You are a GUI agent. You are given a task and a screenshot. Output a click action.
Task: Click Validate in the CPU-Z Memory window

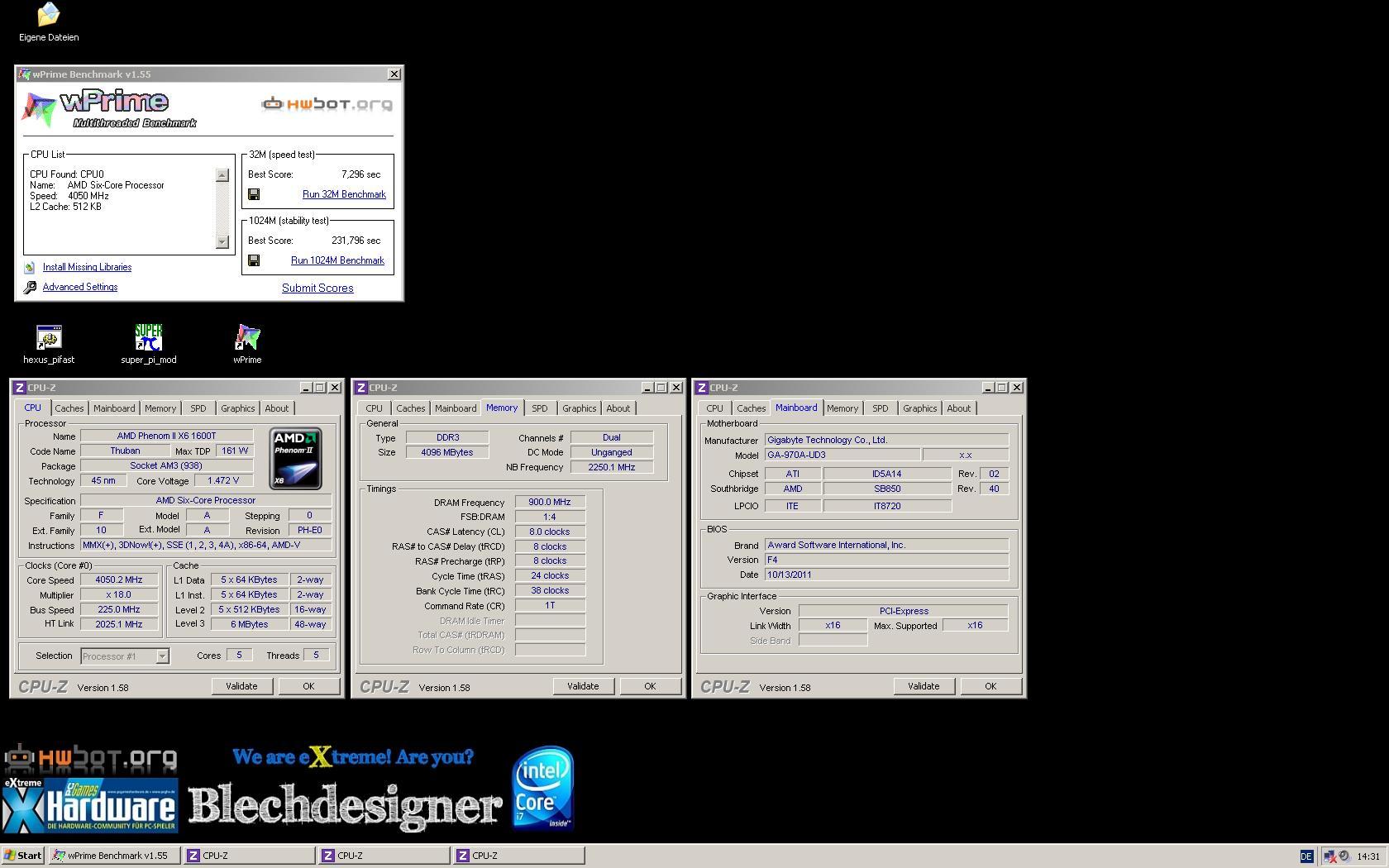coord(583,686)
